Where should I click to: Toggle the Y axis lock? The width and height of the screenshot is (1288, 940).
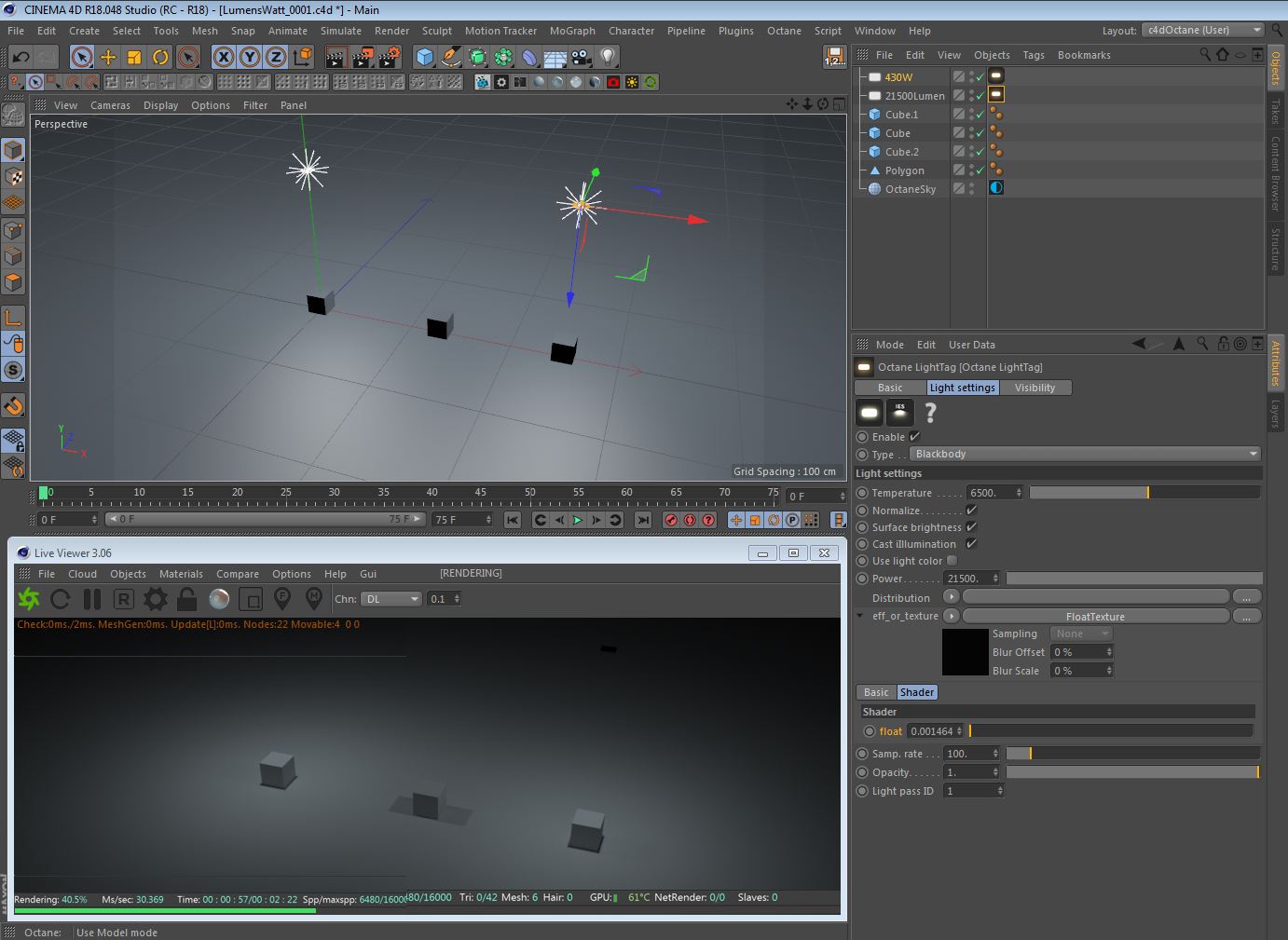point(250,57)
